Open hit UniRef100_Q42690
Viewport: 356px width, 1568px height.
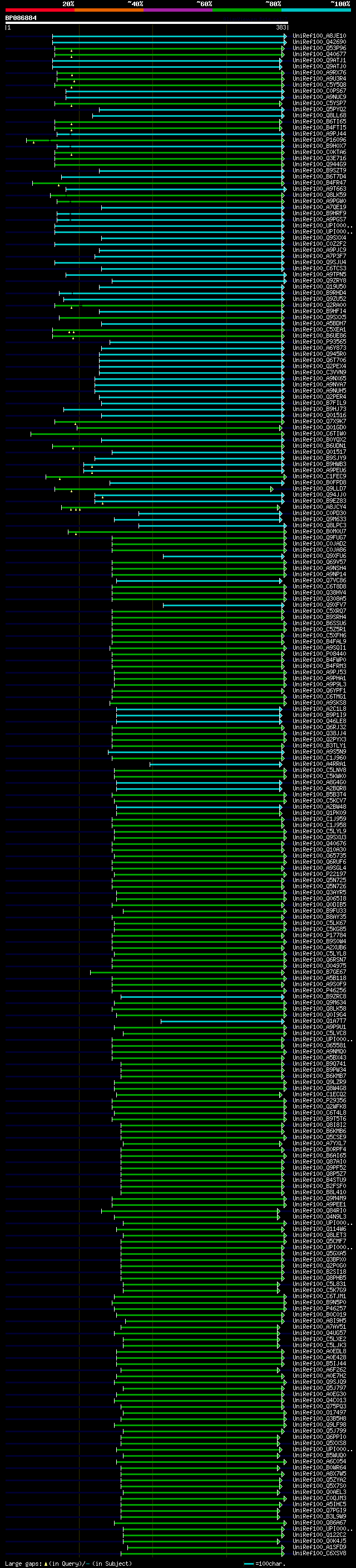(319, 42)
